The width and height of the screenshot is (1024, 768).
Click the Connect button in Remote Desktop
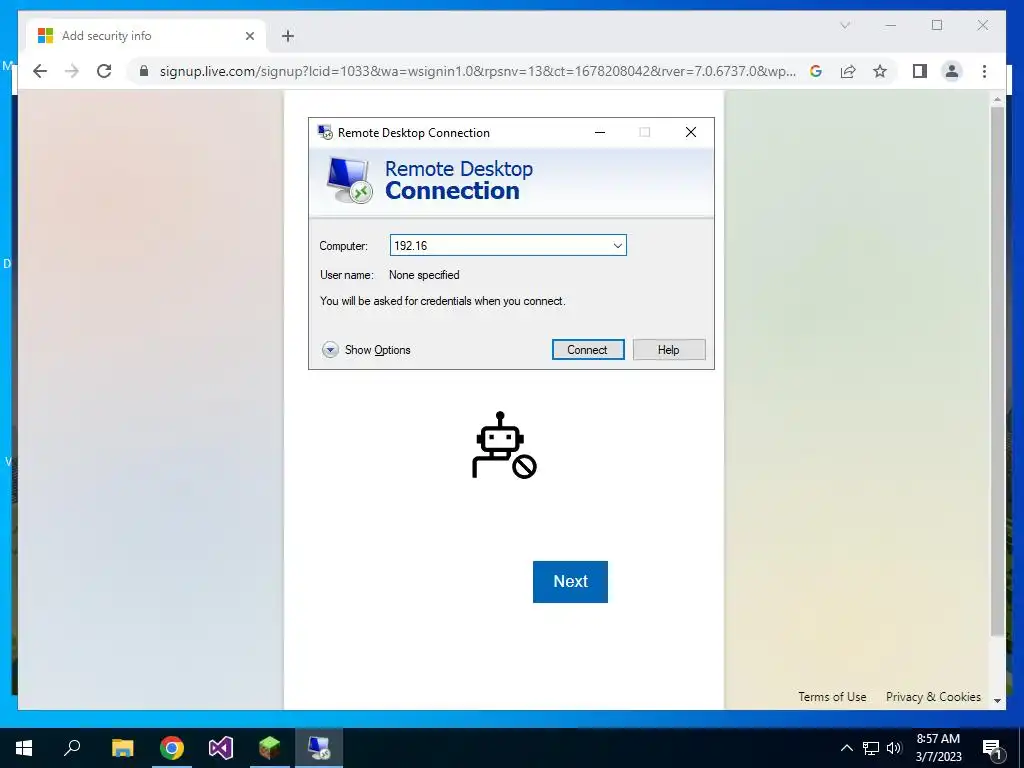[588, 349]
